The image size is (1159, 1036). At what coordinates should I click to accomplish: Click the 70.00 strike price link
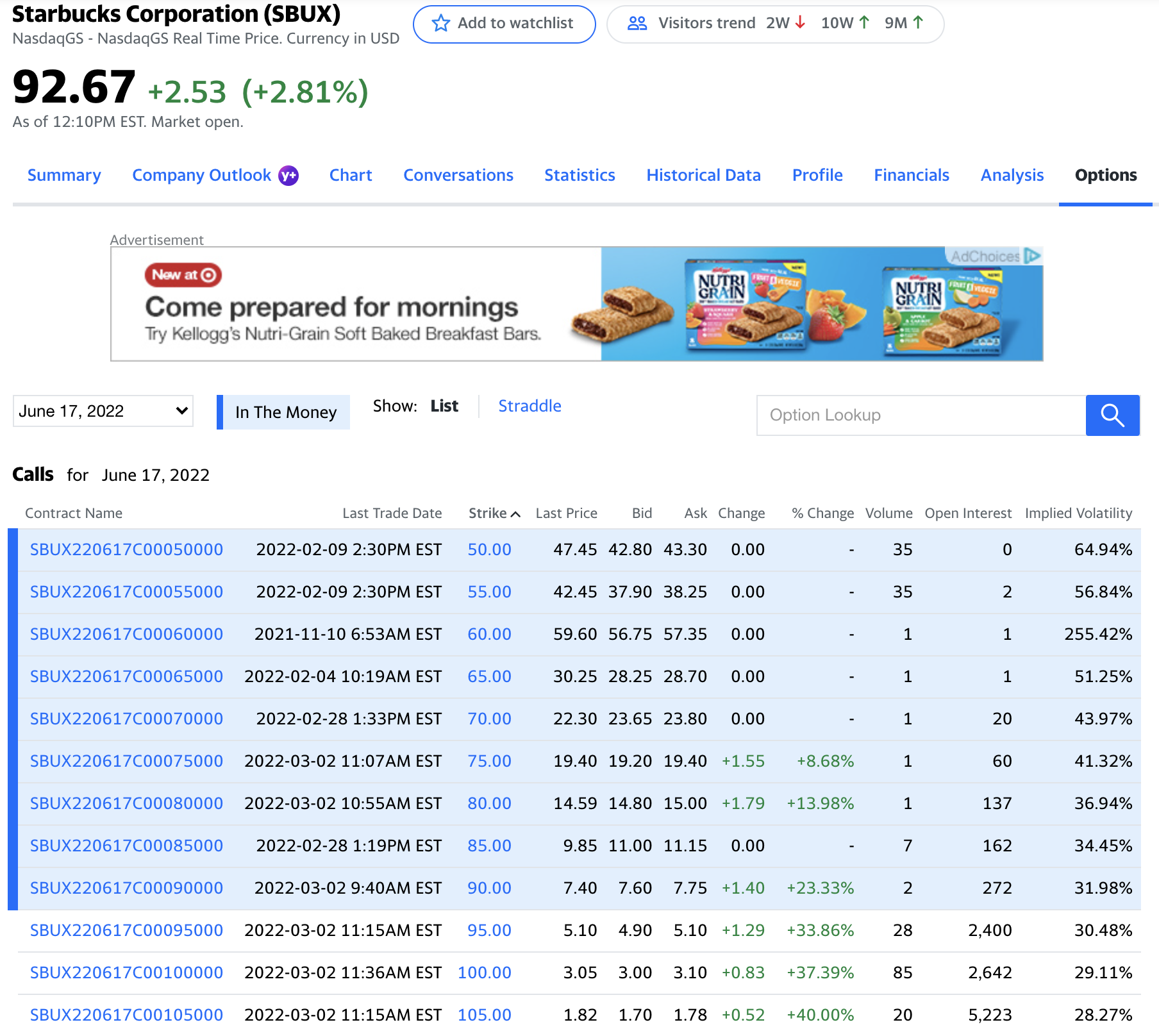(489, 719)
